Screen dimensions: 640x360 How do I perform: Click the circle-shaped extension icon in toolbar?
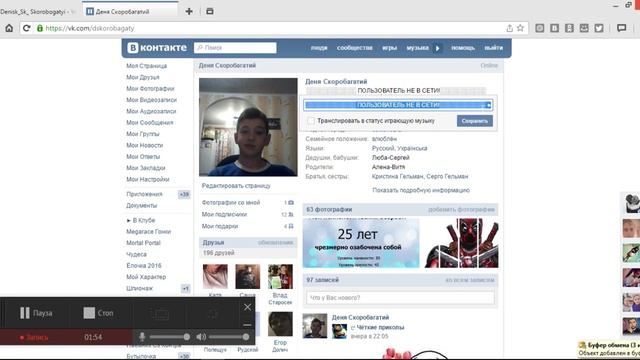(540, 28)
